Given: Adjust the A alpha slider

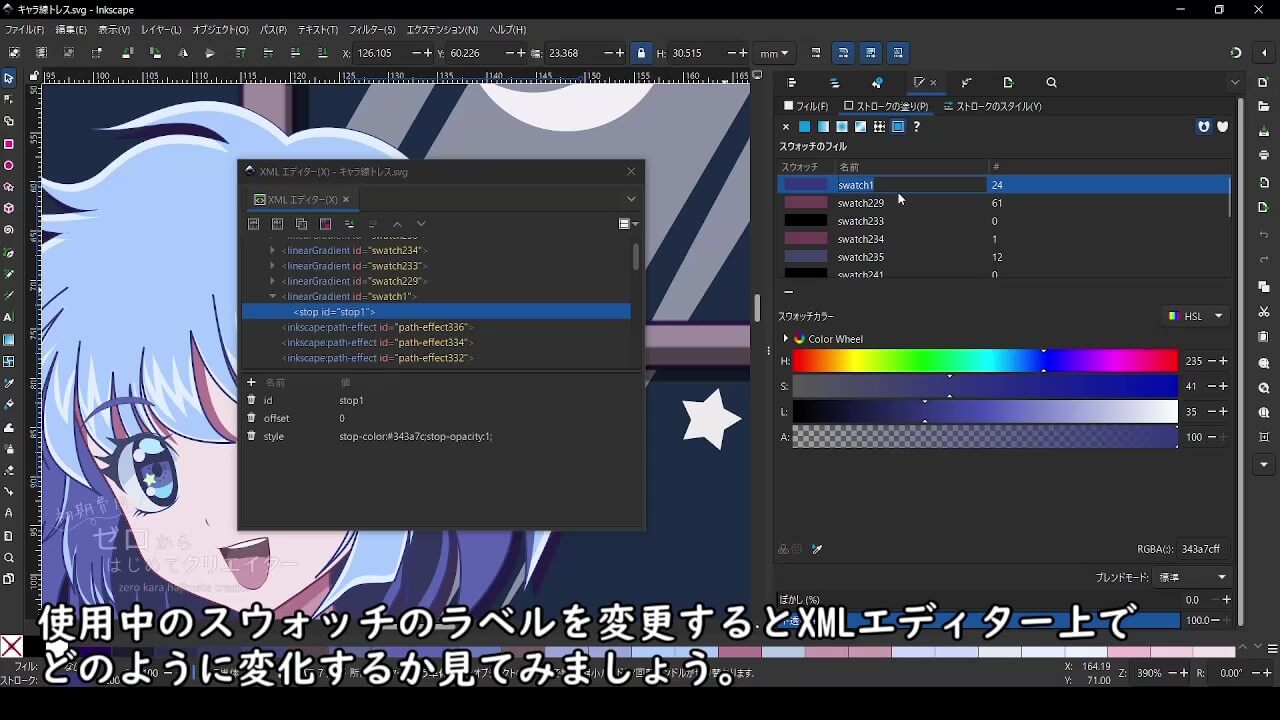Looking at the screenshot, I should [985, 437].
